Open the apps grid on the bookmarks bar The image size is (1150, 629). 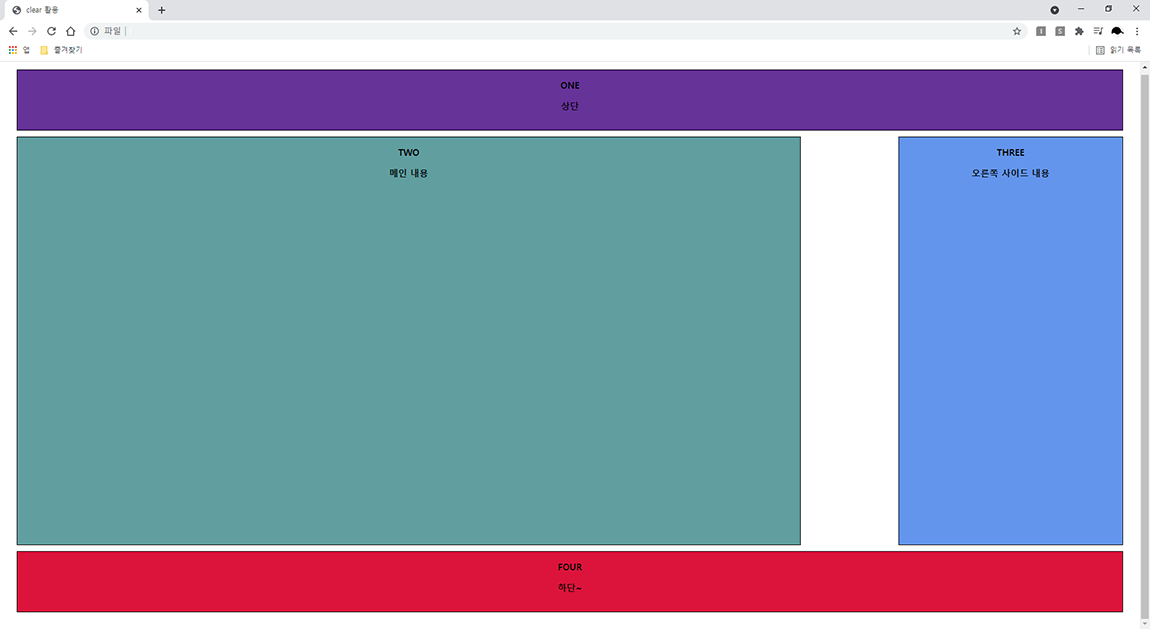pyautogui.click(x=12, y=49)
